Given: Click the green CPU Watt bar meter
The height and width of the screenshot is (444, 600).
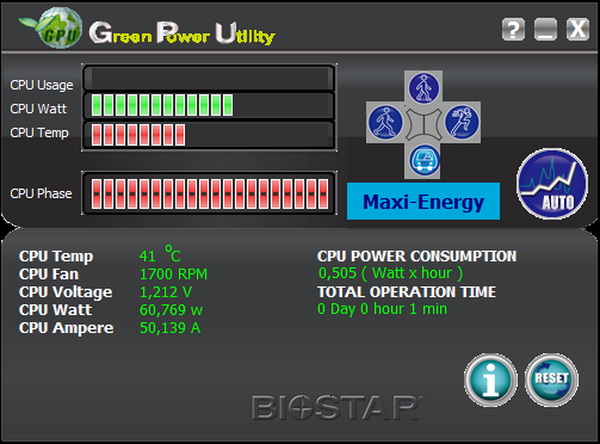Looking at the screenshot, I should [209, 105].
